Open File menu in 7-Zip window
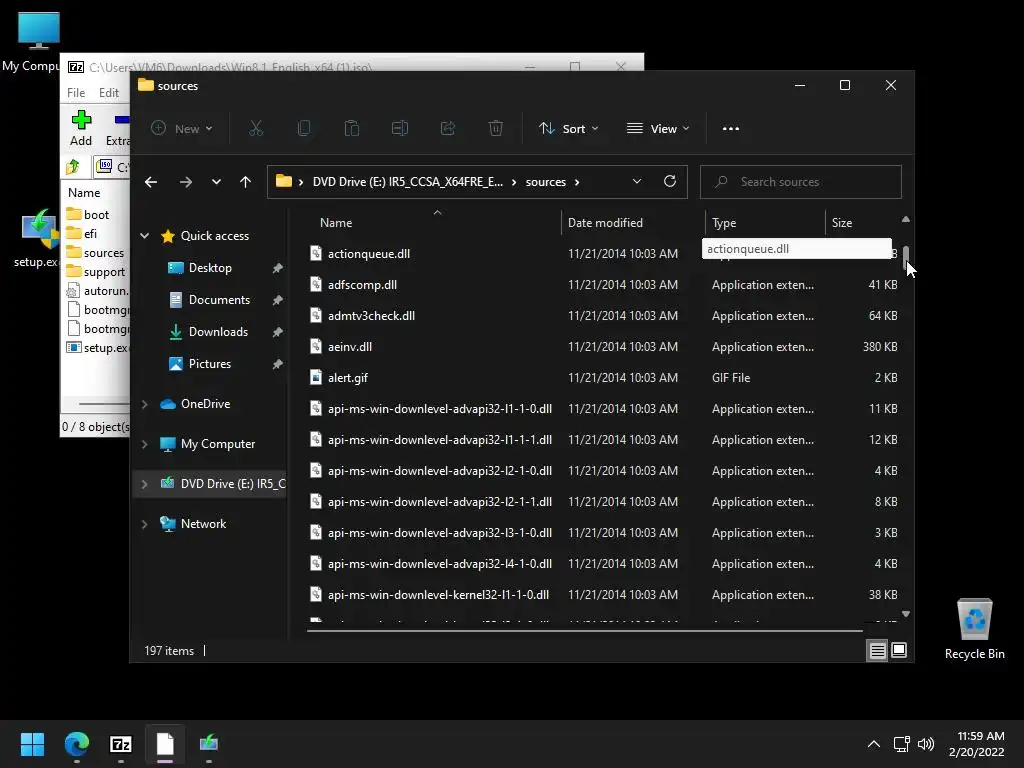The width and height of the screenshot is (1024, 768). point(76,93)
